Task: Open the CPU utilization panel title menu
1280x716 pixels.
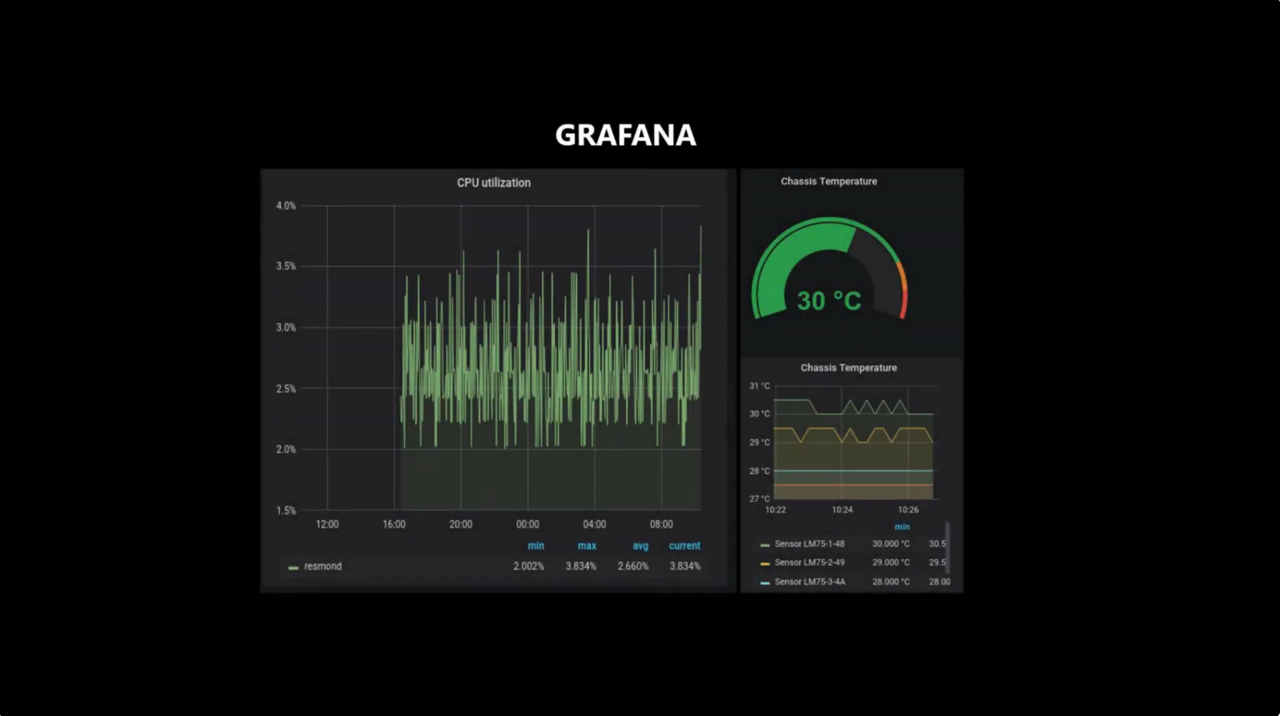Action: pos(493,182)
